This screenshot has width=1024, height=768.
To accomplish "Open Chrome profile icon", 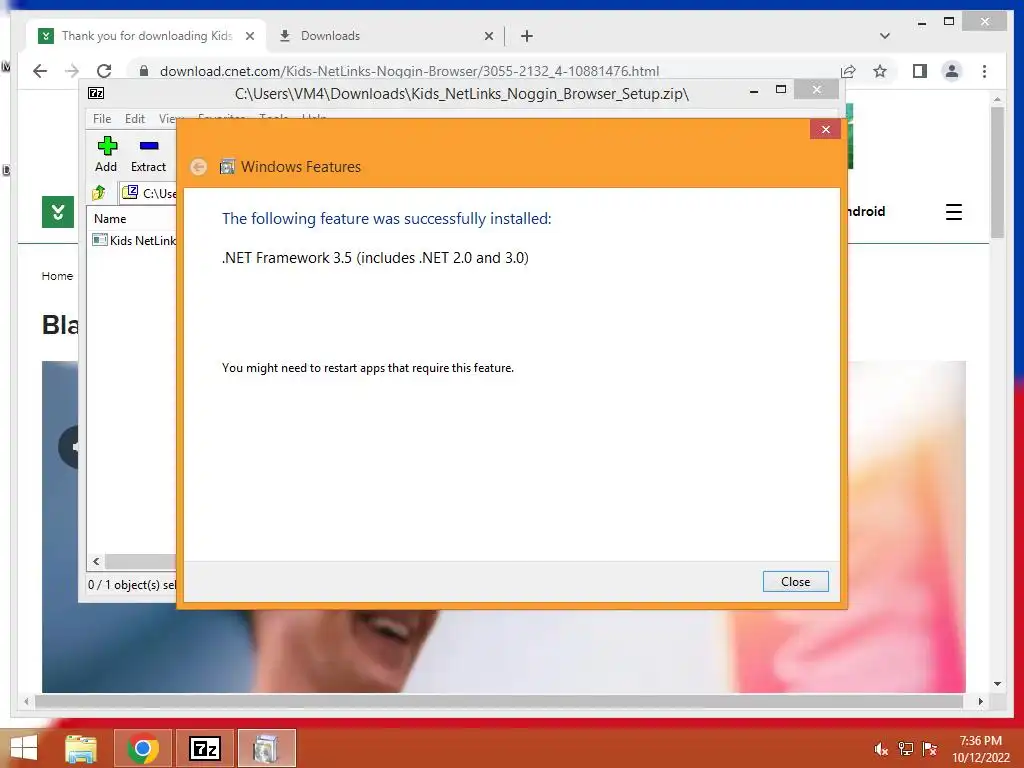I will tap(952, 71).
